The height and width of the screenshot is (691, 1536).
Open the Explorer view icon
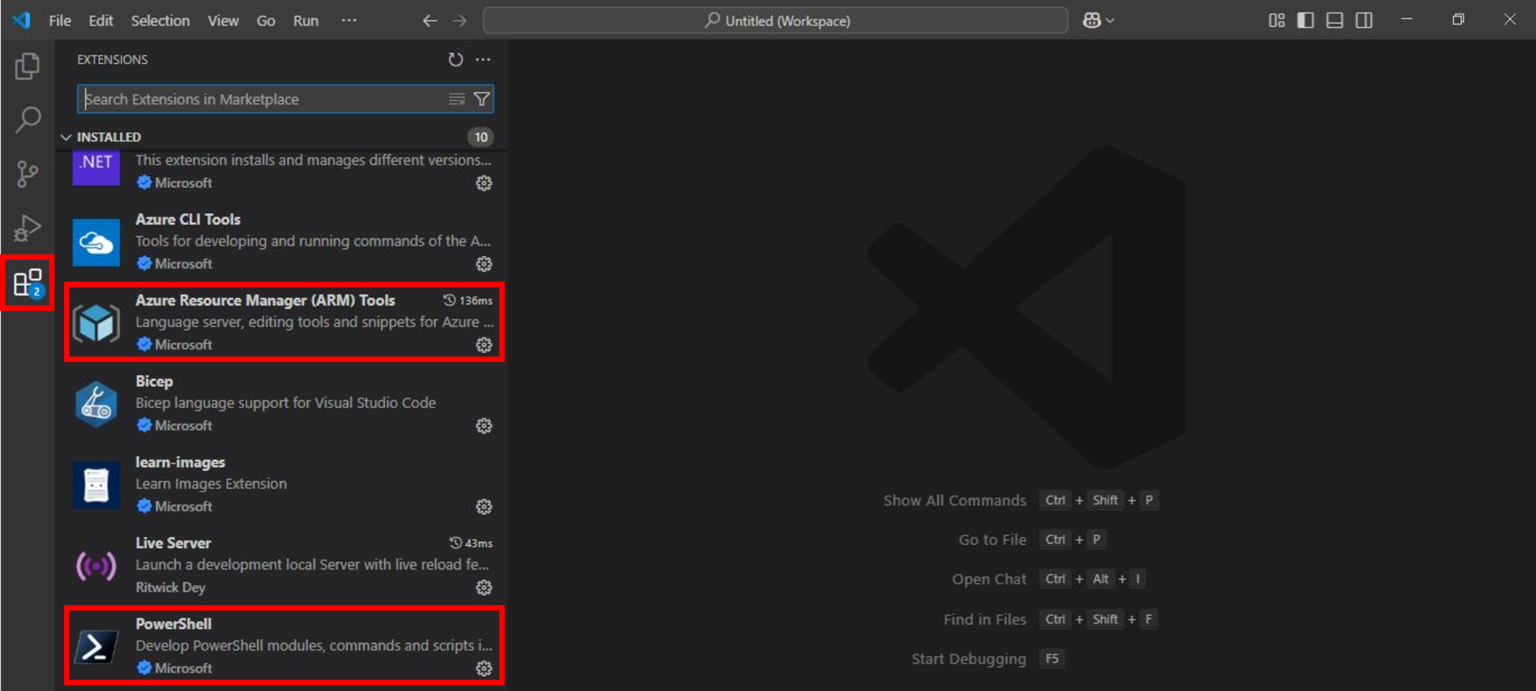(26, 66)
